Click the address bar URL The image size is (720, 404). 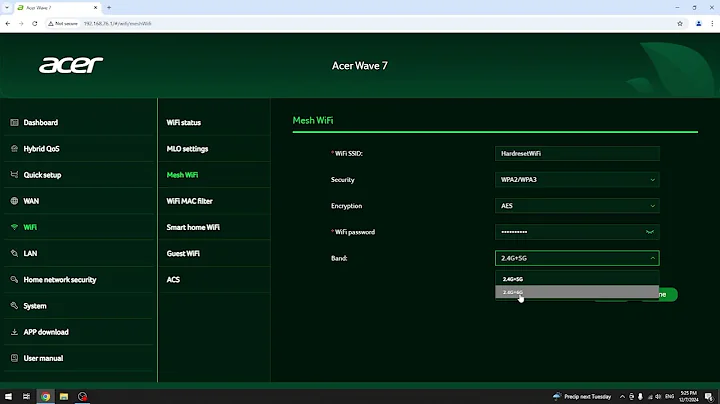(x=118, y=23)
